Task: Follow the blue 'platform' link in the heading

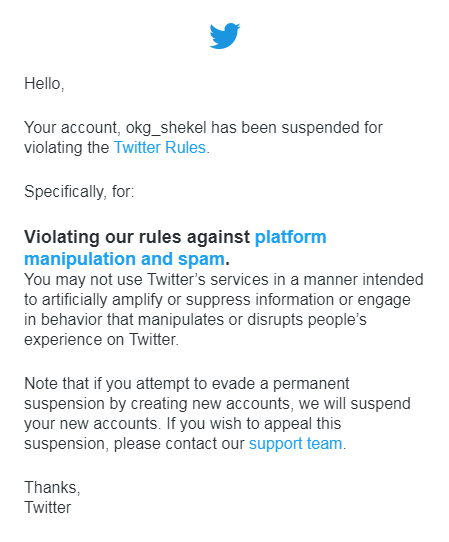Action: [290, 238]
